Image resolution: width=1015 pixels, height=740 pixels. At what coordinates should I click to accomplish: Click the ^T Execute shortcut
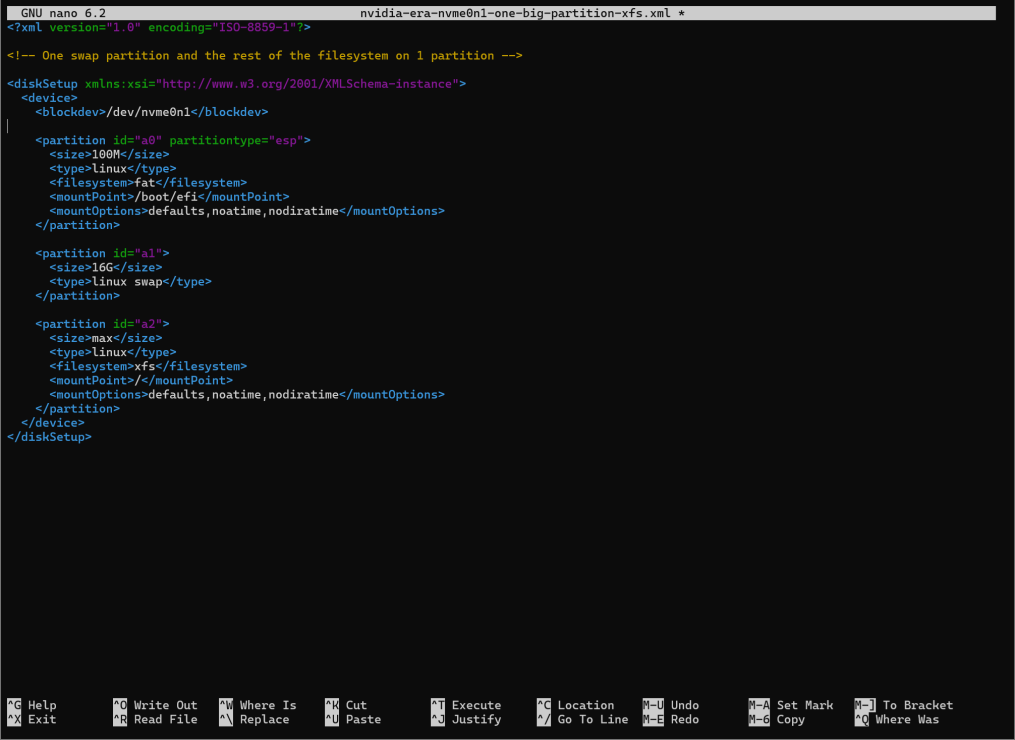pyautogui.click(x=466, y=705)
